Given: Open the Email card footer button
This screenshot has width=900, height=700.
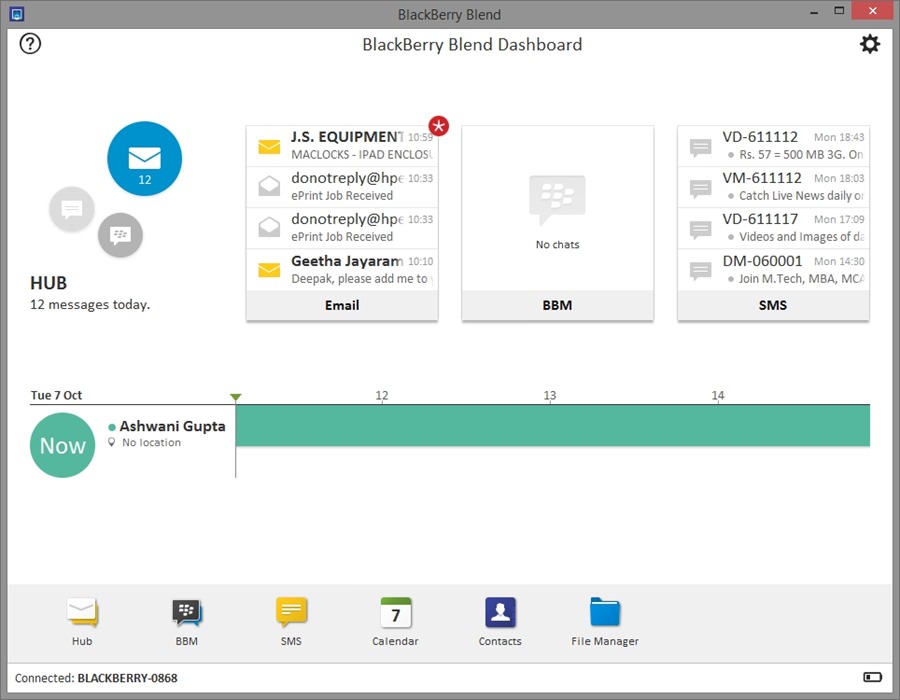Looking at the screenshot, I should pyautogui.click(x=342, y=305).
